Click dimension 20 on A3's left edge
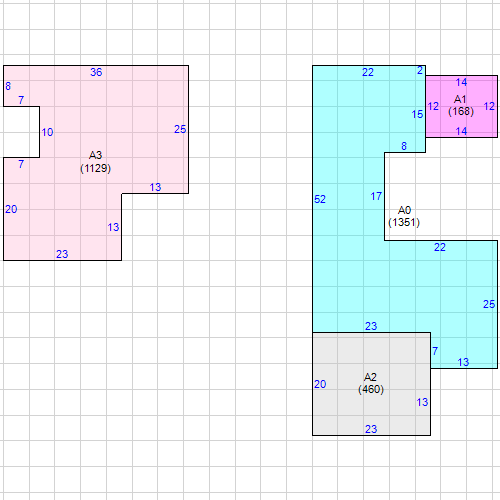The image size is (500, 500). (x=11, y=209)
